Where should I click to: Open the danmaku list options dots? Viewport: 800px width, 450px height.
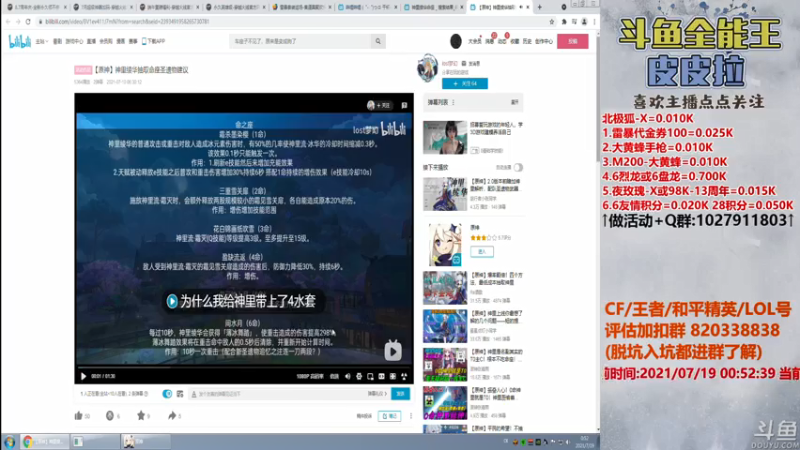[453, 103]
